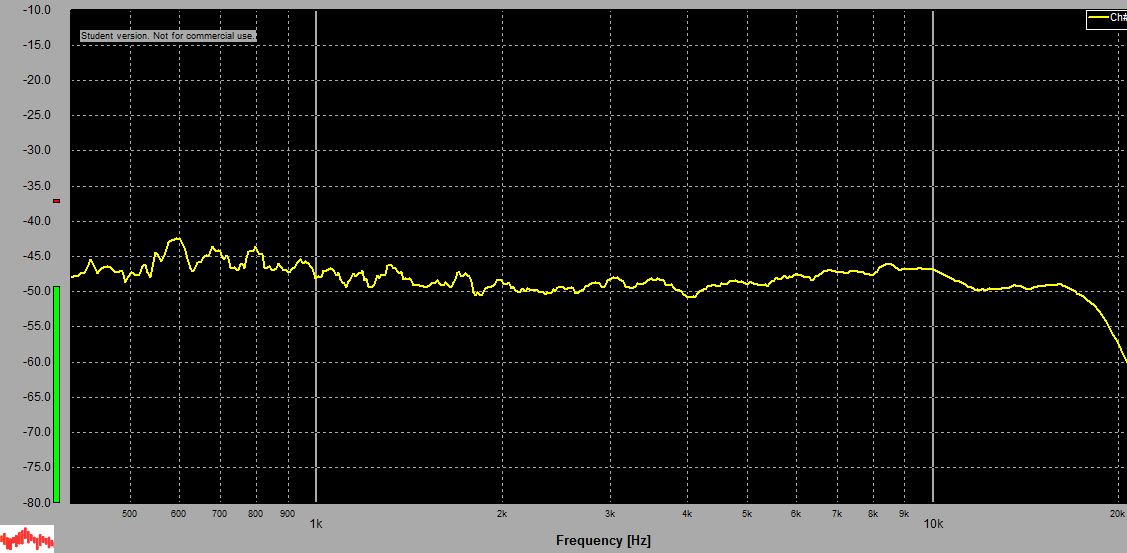Click the 9k frequency axis label
Screen dimensions: 1127x553
point(904,513)
